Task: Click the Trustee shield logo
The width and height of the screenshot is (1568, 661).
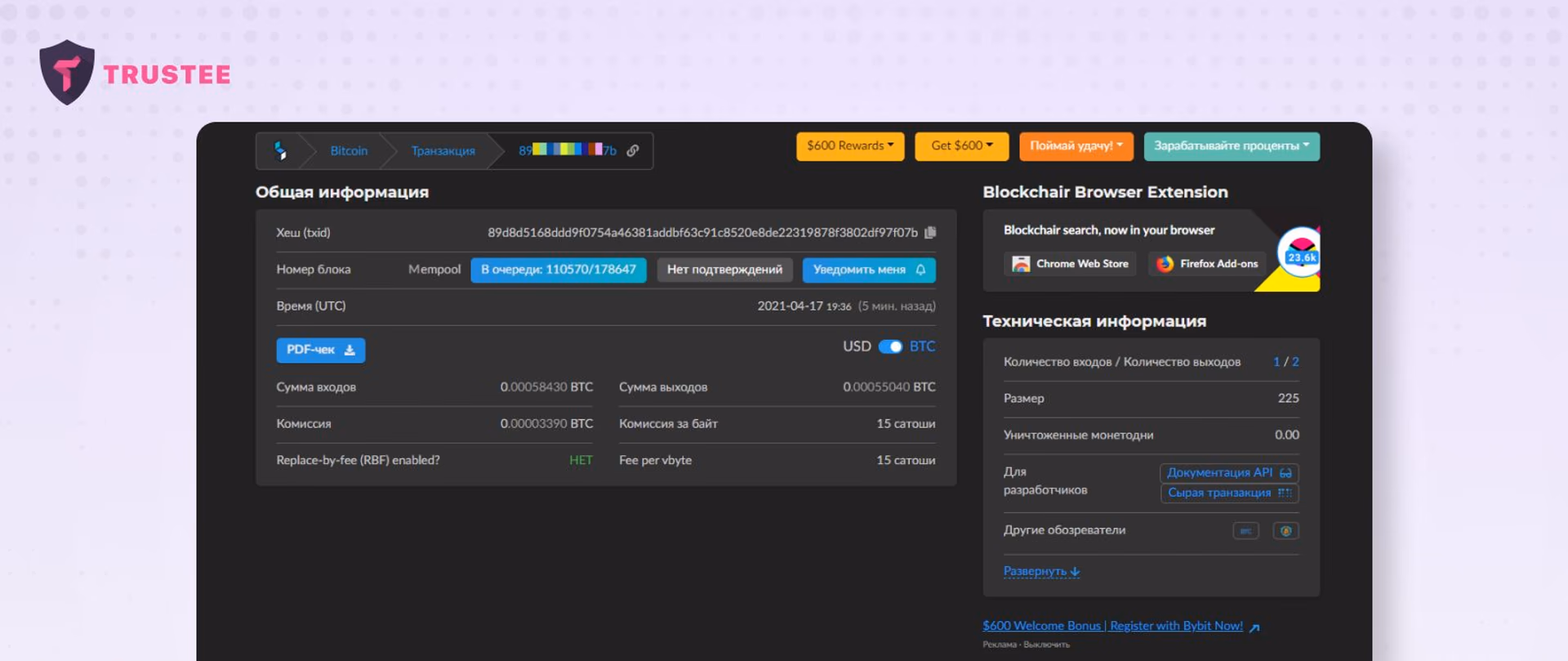Action: pyautogui.click(x=67, y=73)
